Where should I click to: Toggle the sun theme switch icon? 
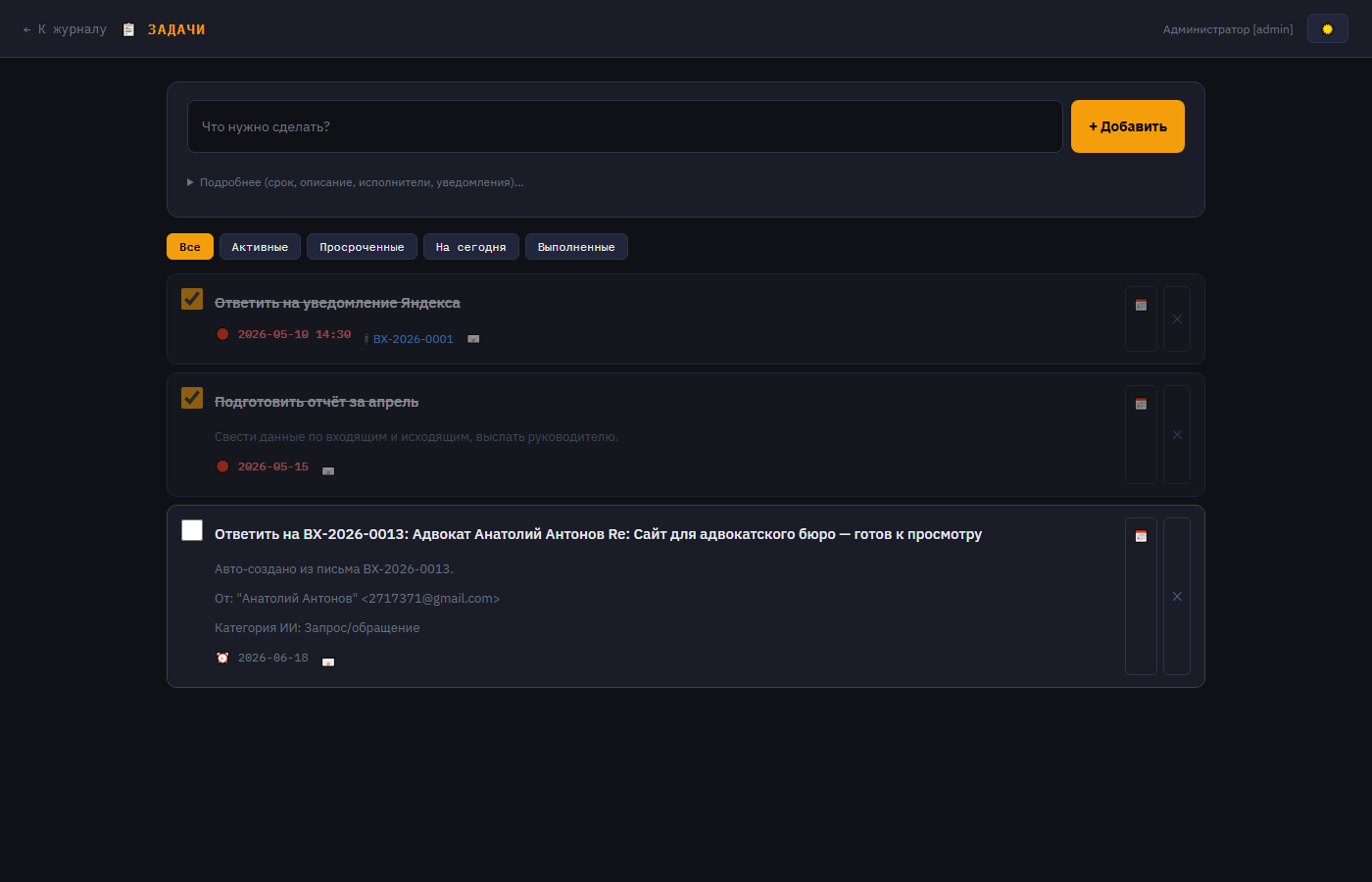[1327, 29]
